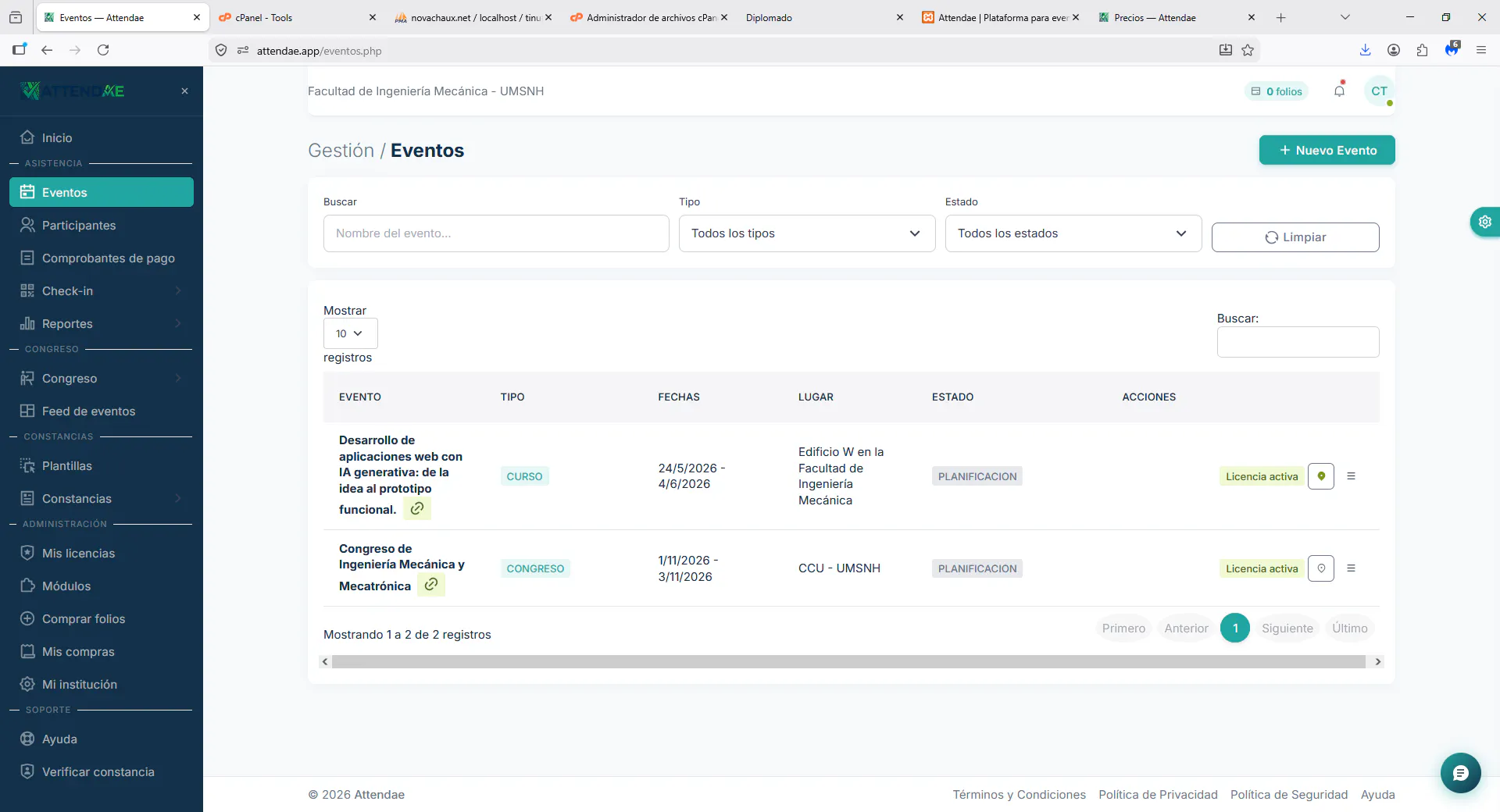
Task: Click location pin button for CURSO event row
Action: (x=1321, y=476)
